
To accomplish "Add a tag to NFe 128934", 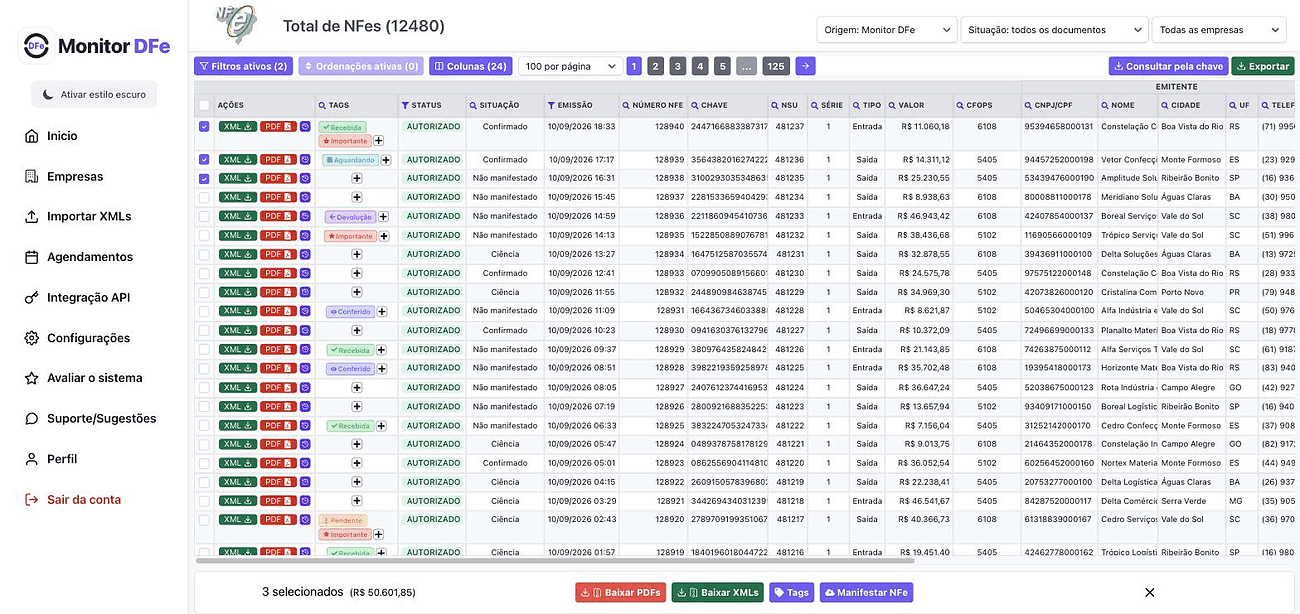I will pos(357,254).
